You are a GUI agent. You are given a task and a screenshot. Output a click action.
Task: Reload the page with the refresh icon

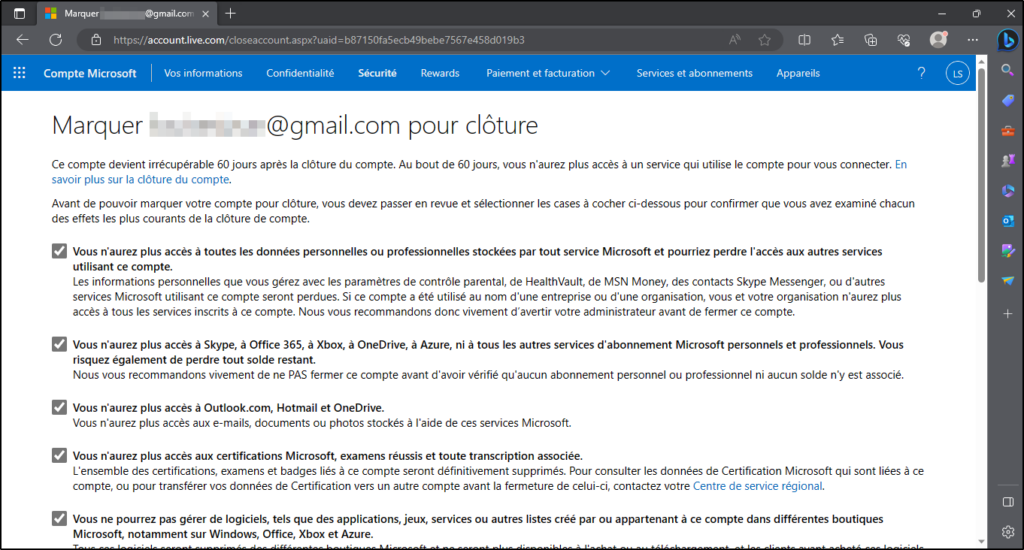pos(56,40)
